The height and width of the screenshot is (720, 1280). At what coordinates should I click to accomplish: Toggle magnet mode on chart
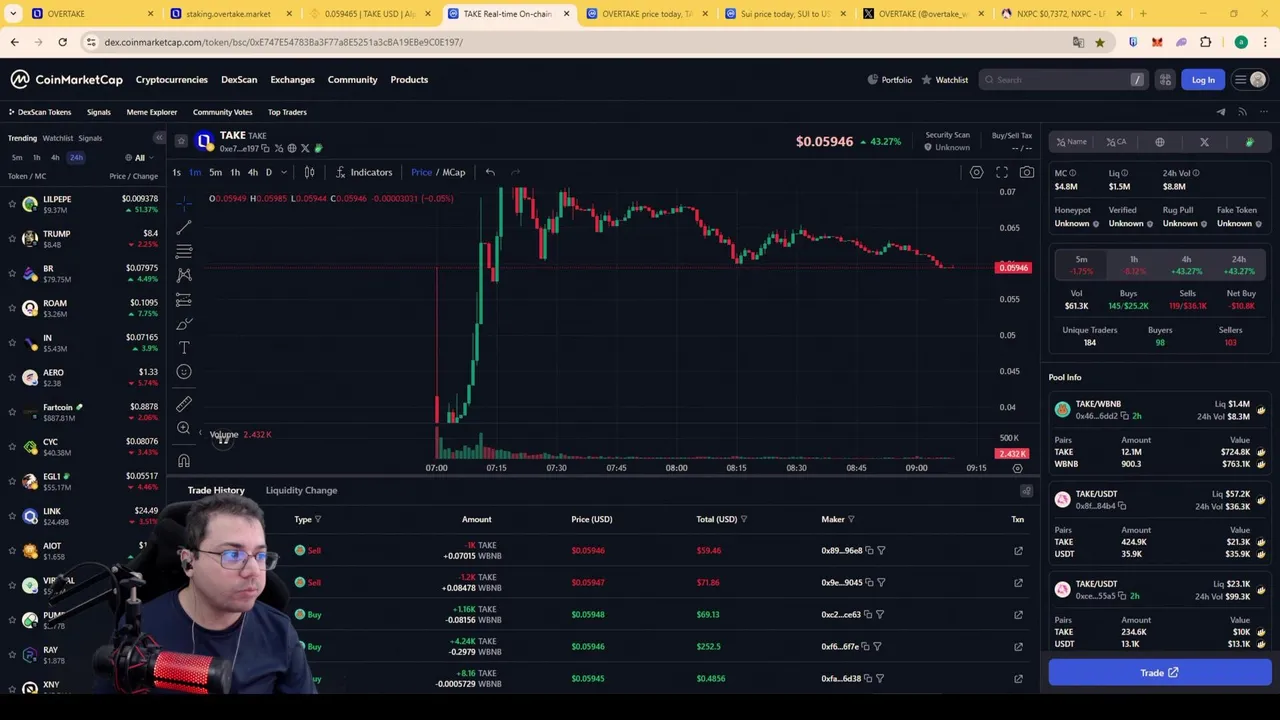tap(184, 460)
